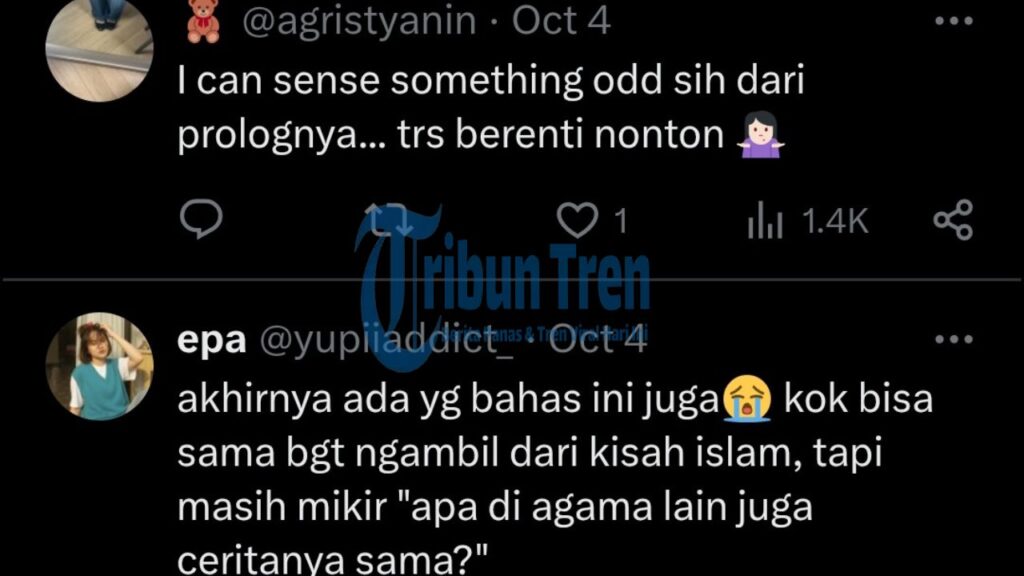1024x576 pixels.
Task: Click the like count number 1
Action: [x=621, y=221]
